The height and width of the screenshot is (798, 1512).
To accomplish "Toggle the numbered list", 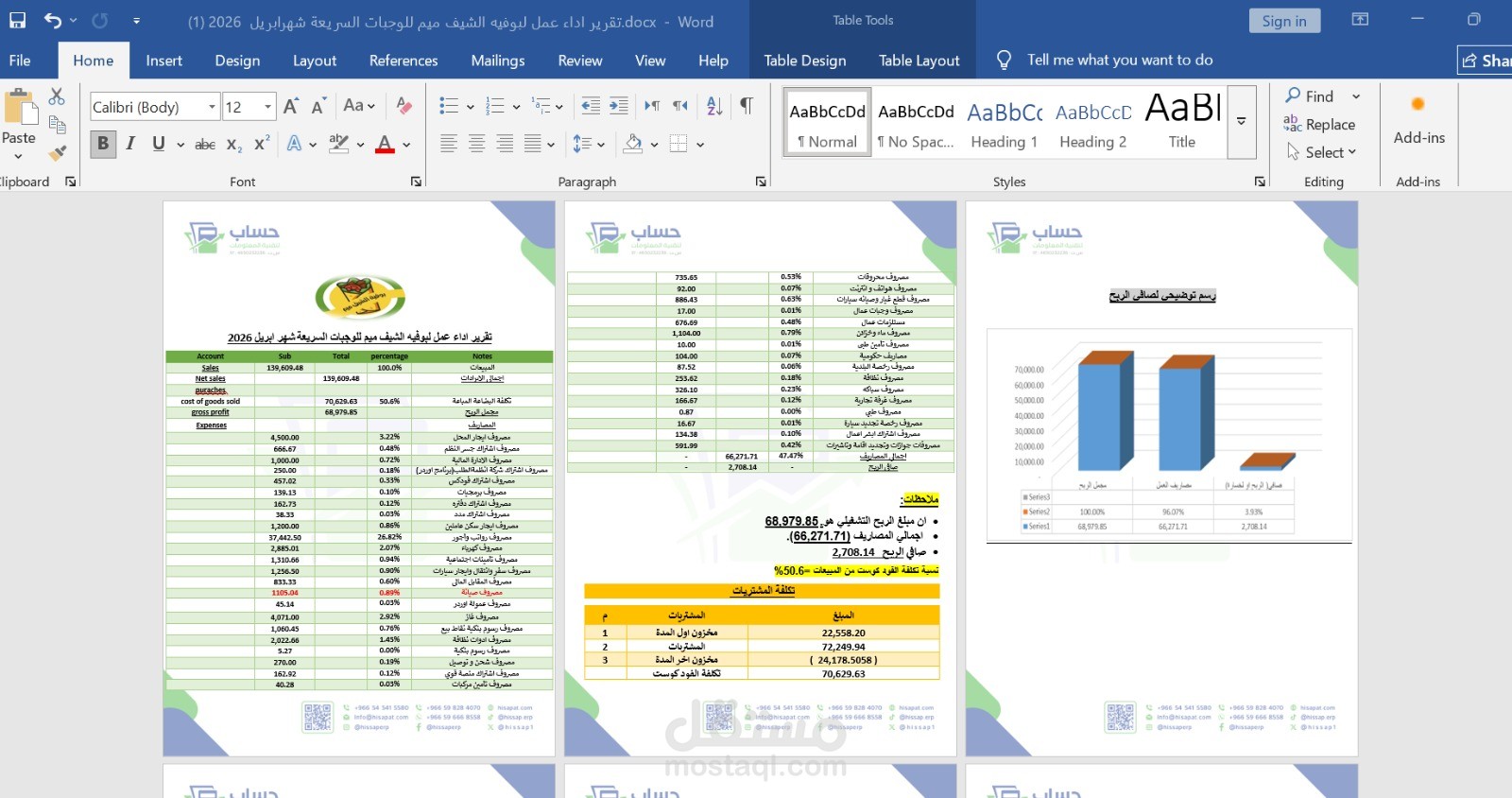I will click(494, 106).
